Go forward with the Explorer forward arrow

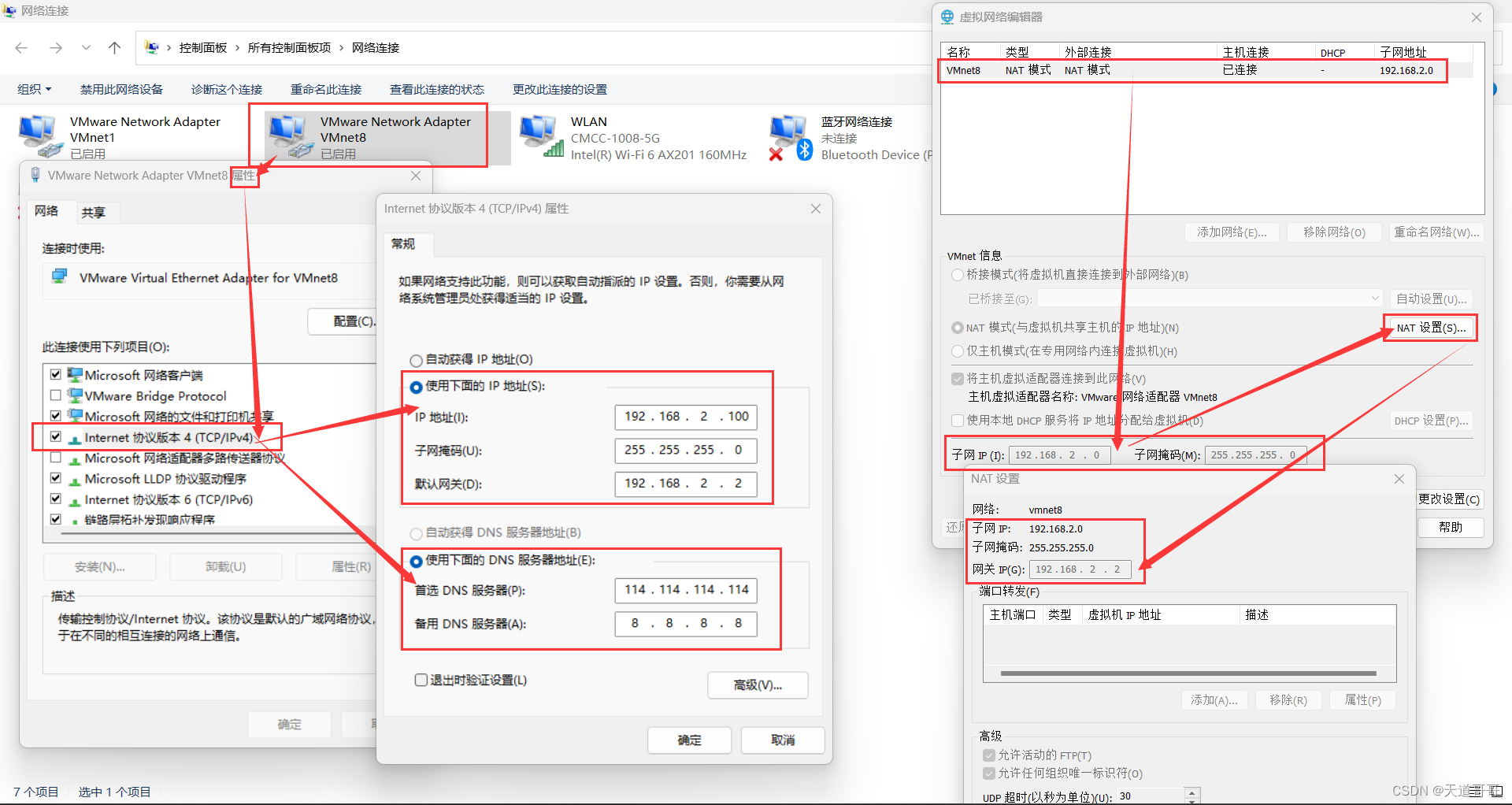56,48
